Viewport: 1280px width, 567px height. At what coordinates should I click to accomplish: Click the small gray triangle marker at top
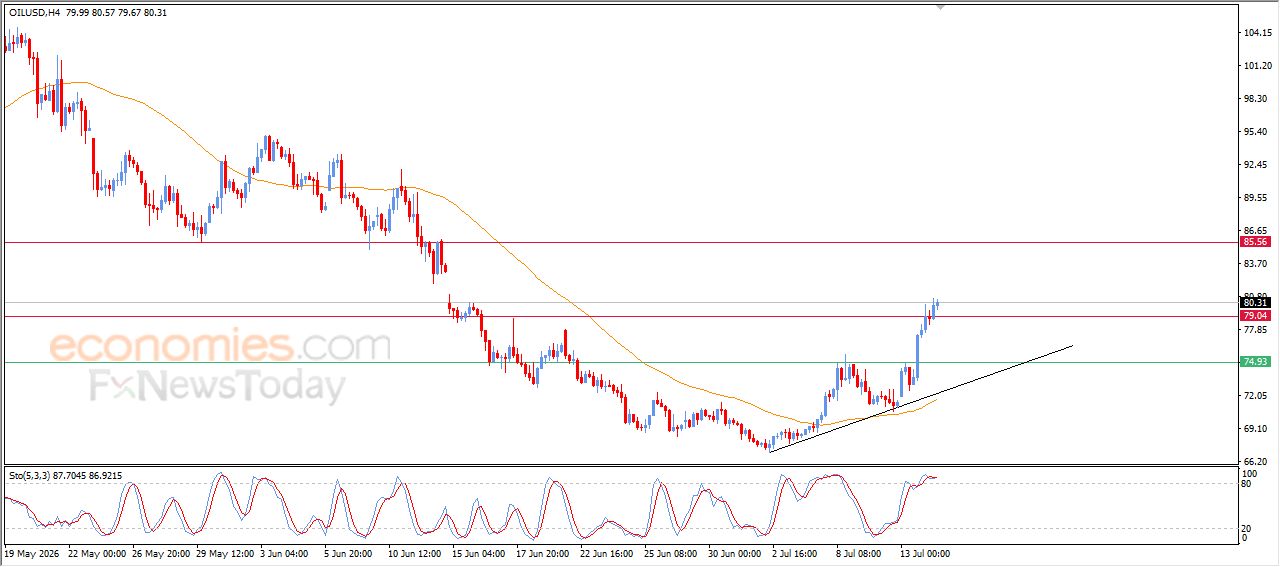click(939, 6)
